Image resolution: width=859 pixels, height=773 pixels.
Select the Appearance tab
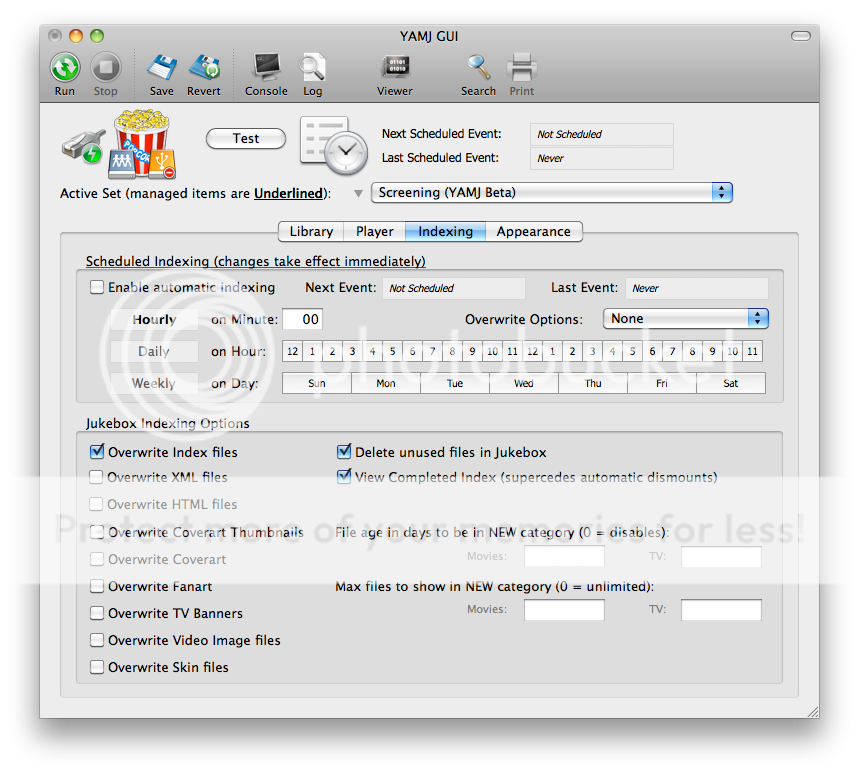[534, 231]
